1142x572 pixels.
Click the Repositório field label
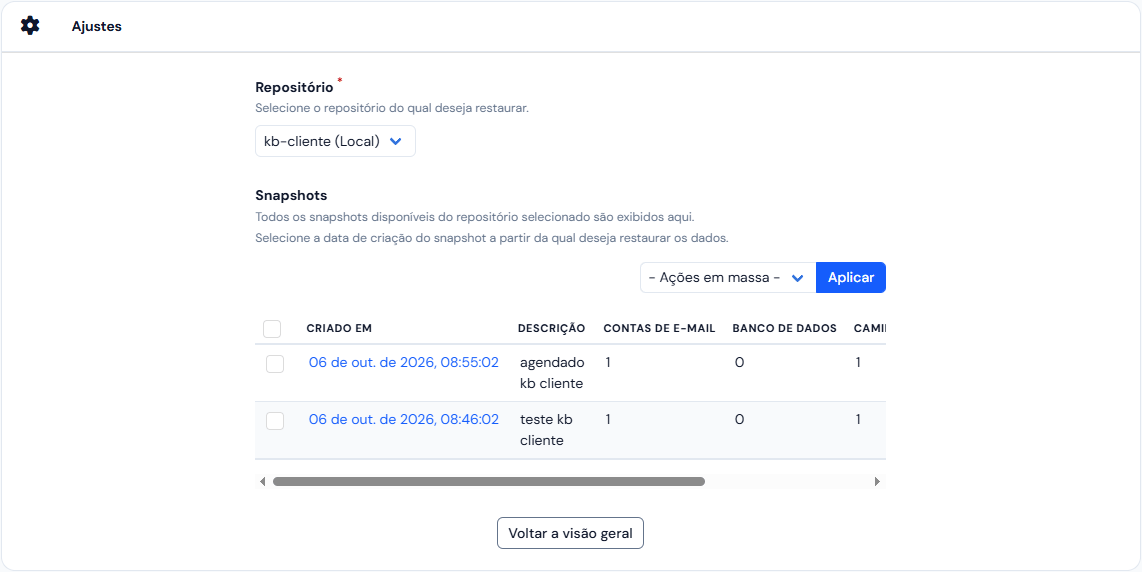pyautogui.click(x=294, y=87)
